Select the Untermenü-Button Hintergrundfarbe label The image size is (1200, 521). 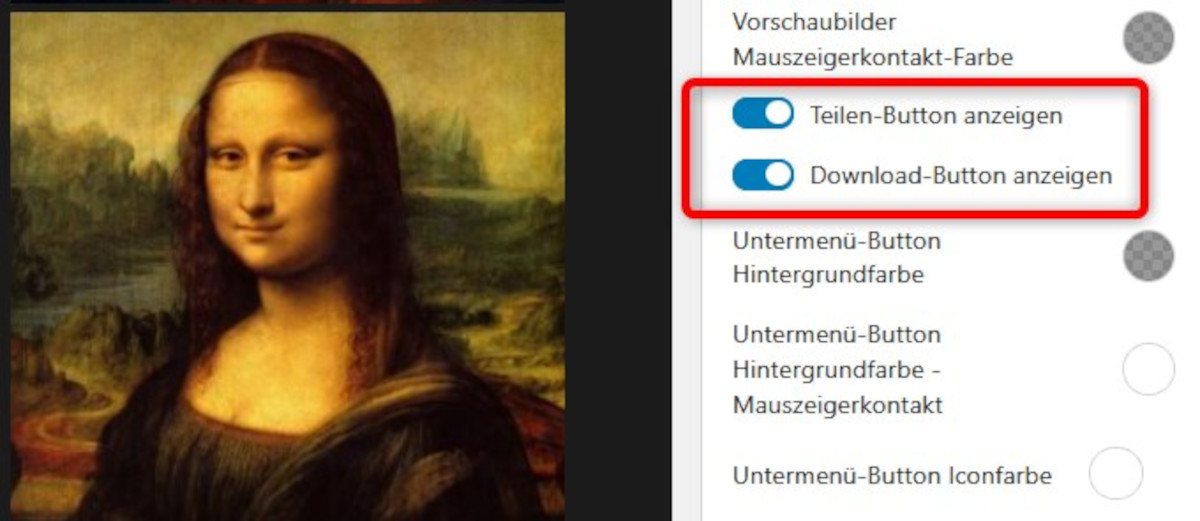coord(837,257)
